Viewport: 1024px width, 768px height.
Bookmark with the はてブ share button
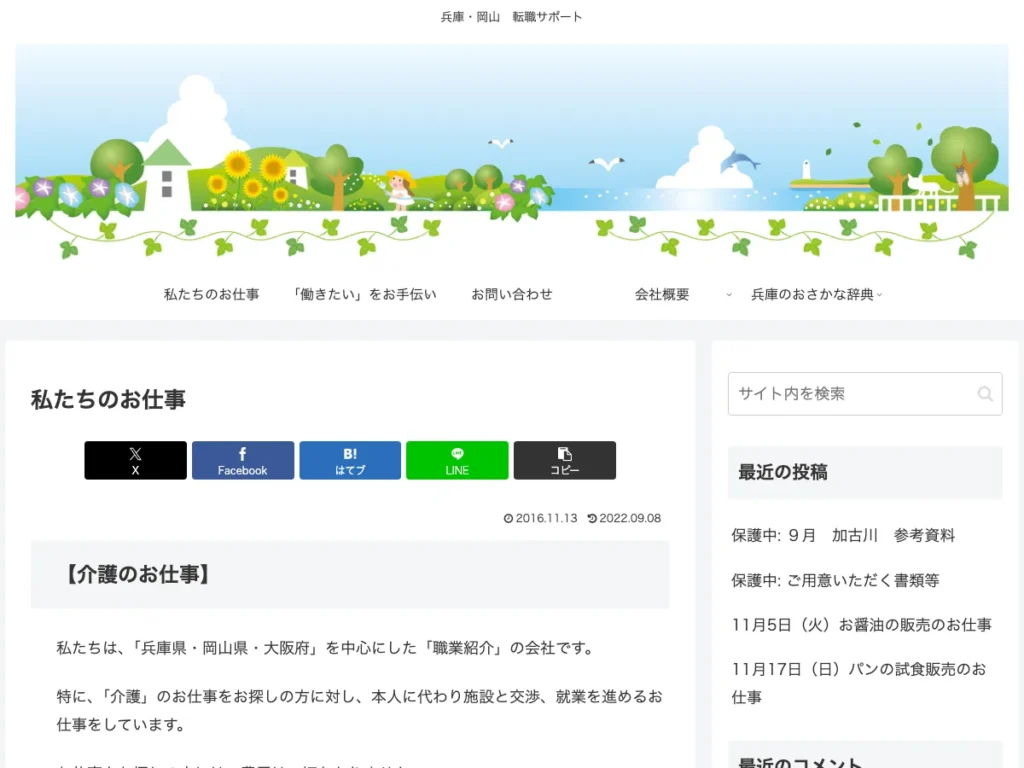point(350,460)
